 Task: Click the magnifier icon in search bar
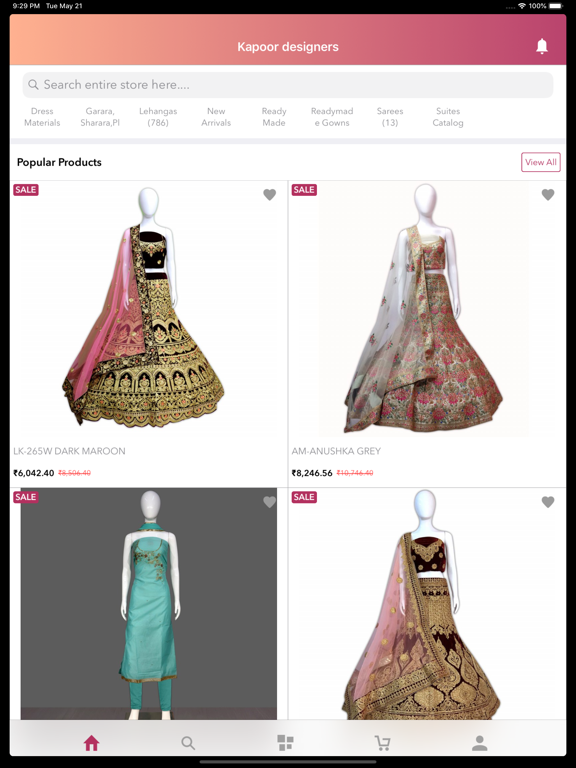(33, 85)
